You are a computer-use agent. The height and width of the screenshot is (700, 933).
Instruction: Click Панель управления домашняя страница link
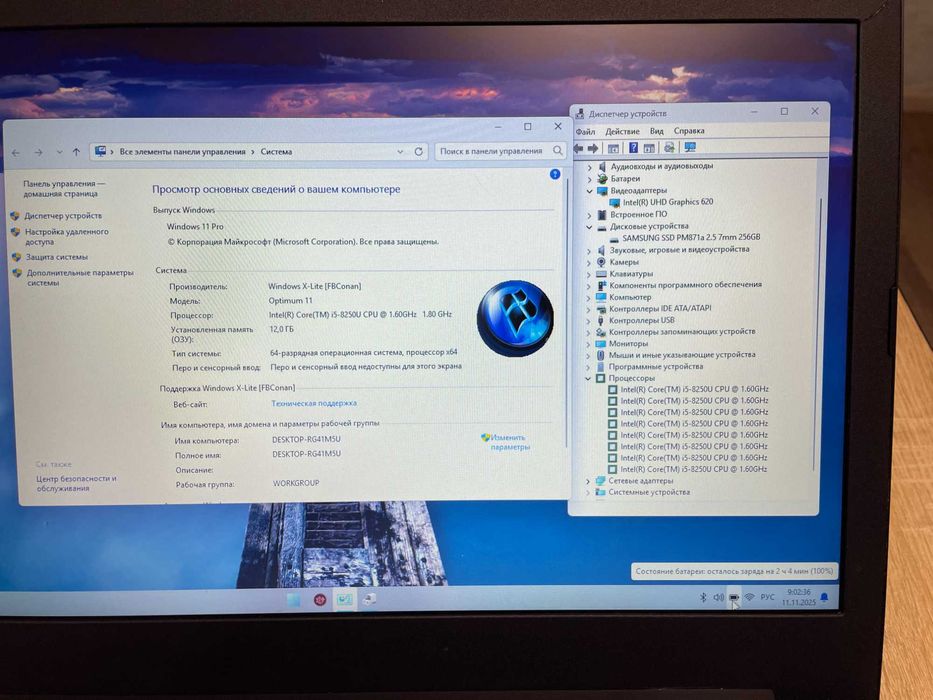point(64,189)
